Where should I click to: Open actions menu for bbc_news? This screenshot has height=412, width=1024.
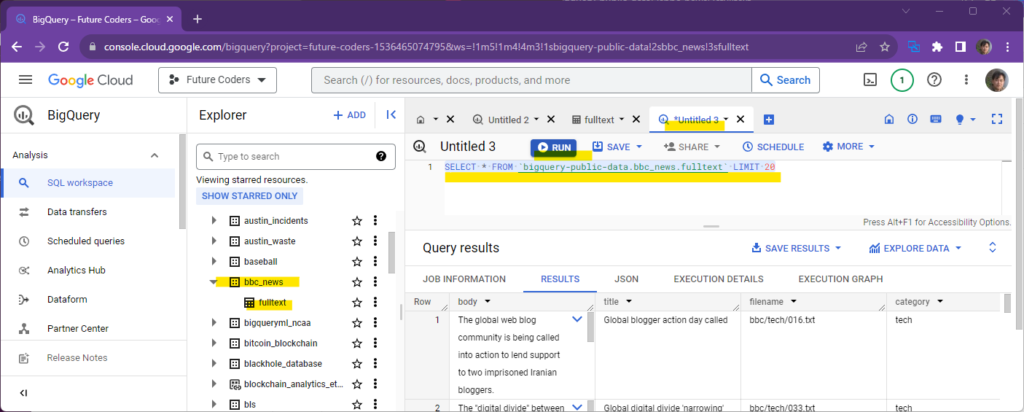click(375, 282)
